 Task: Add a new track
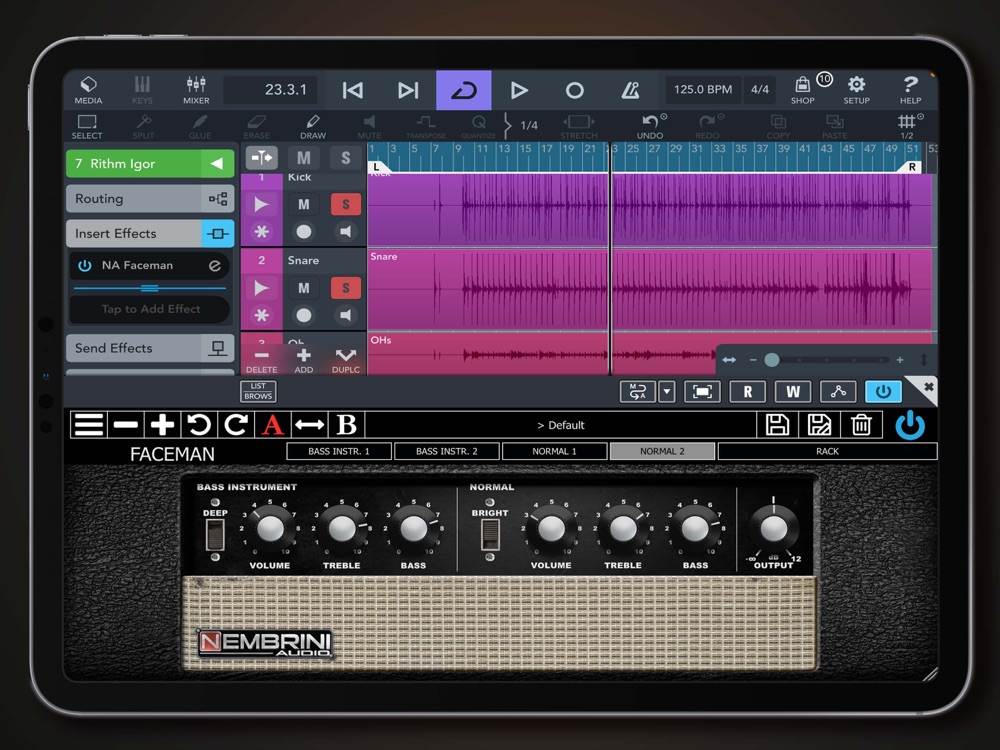[x=304, y=360]
